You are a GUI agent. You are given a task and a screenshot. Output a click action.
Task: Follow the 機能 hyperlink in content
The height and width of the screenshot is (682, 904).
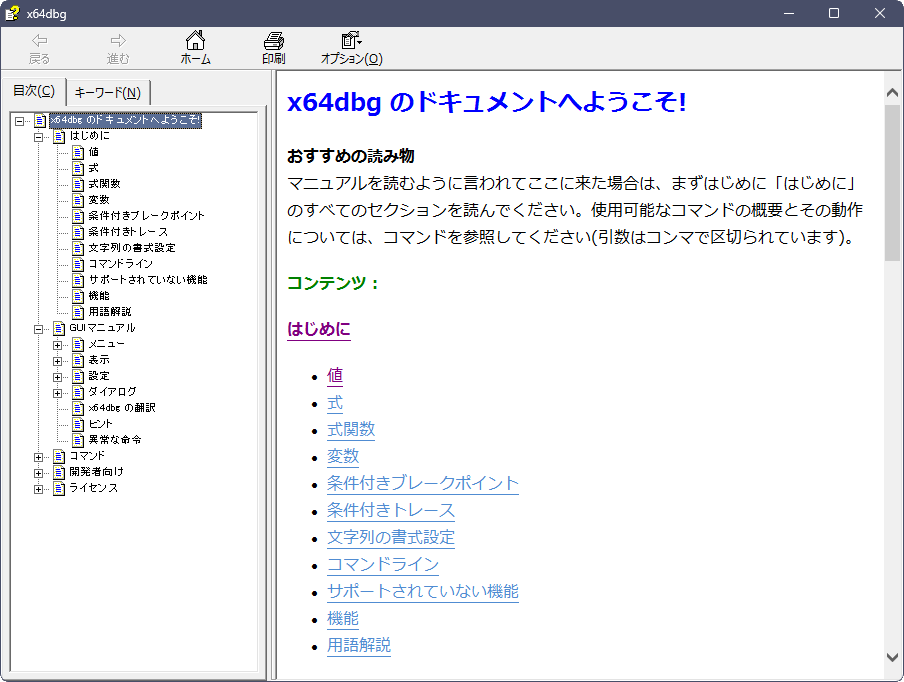click(343, 618)
